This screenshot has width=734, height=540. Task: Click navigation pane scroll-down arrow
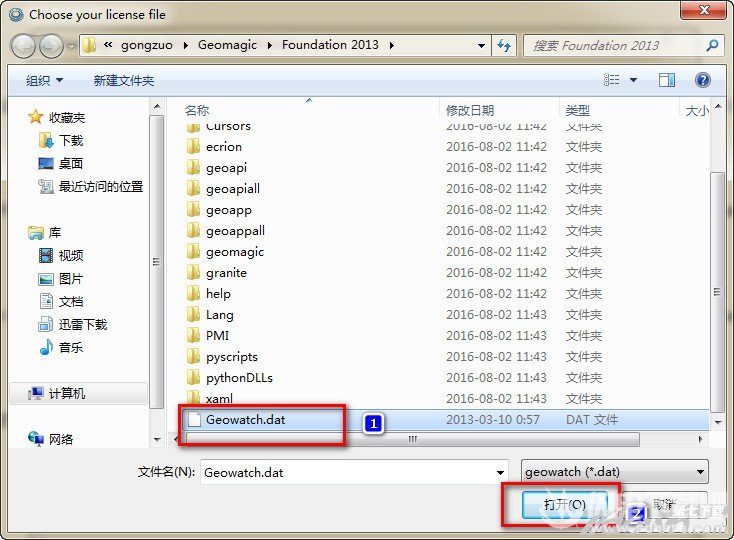pos(157,439)
